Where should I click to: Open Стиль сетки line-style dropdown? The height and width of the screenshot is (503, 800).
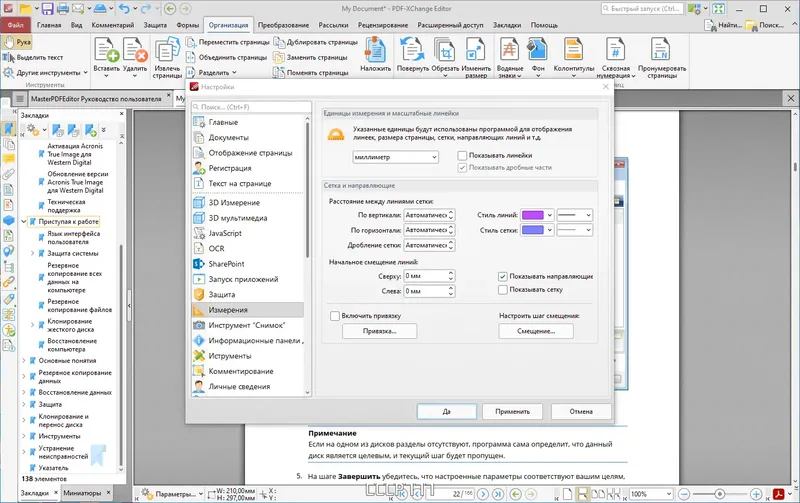click(574, 230)
